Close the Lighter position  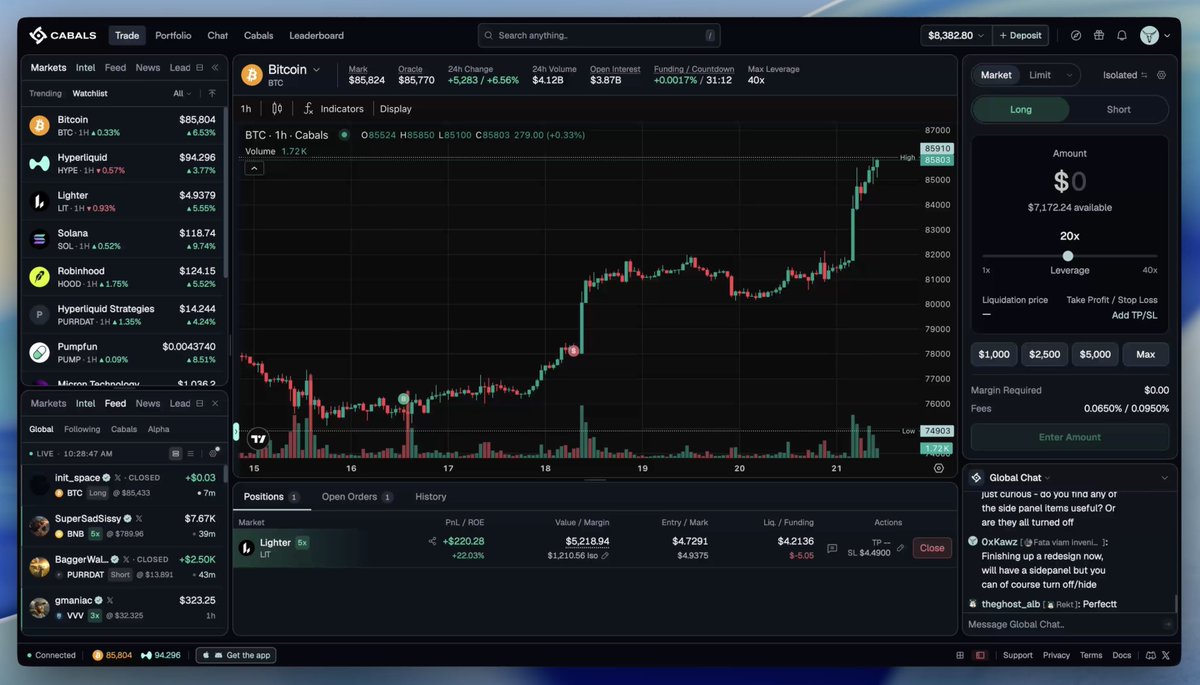[x=932, y=548]
